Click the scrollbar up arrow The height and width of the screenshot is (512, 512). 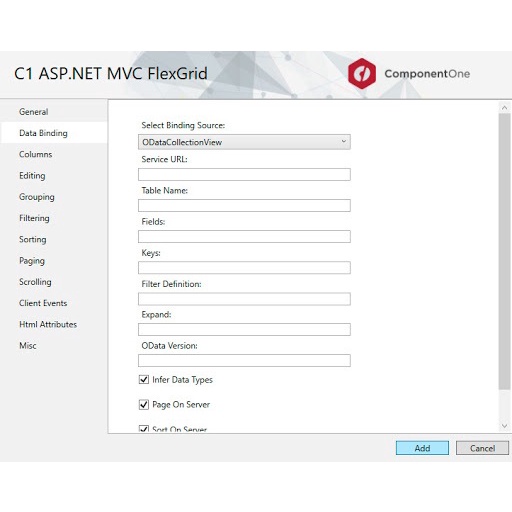click(x=504, y=108)
